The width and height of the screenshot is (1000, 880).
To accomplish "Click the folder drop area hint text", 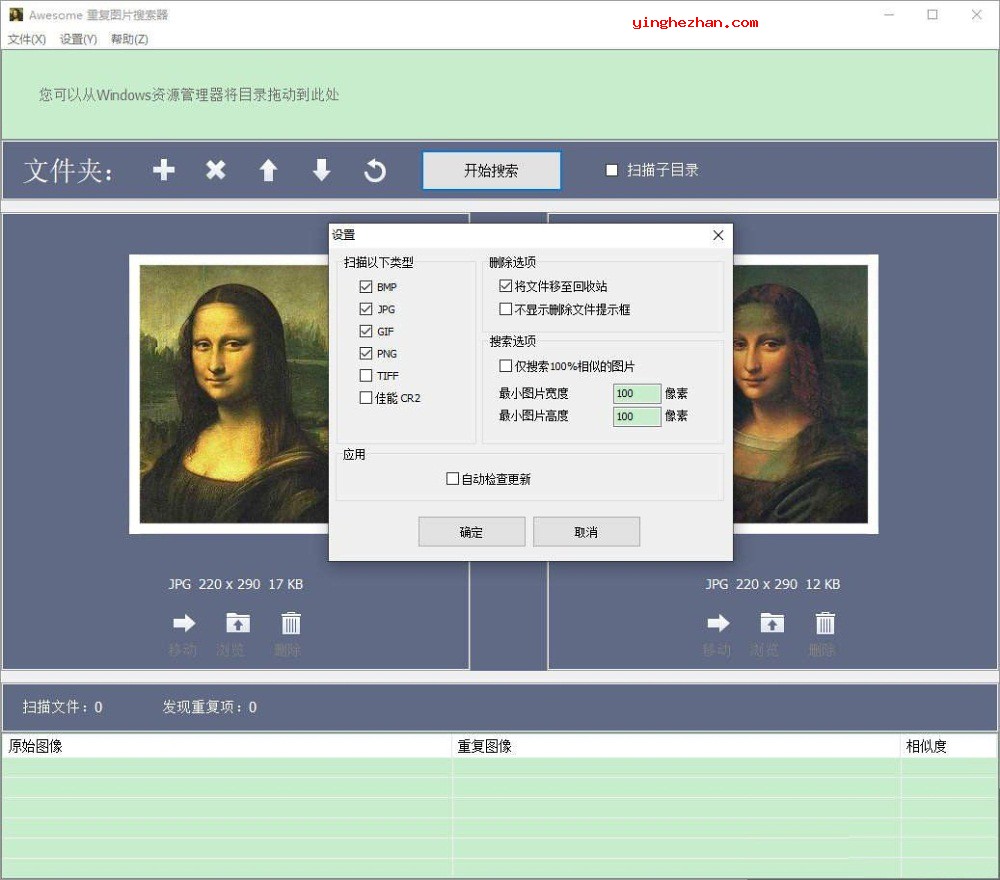I will (189, 95).
